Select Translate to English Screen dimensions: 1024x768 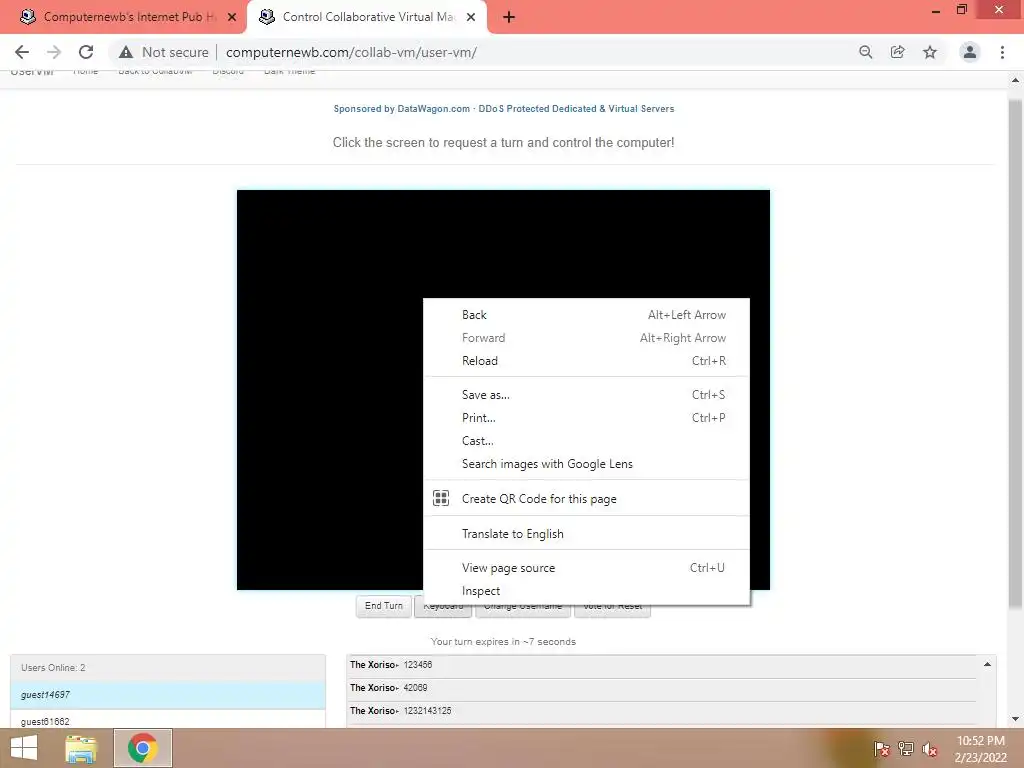(586, 534)
